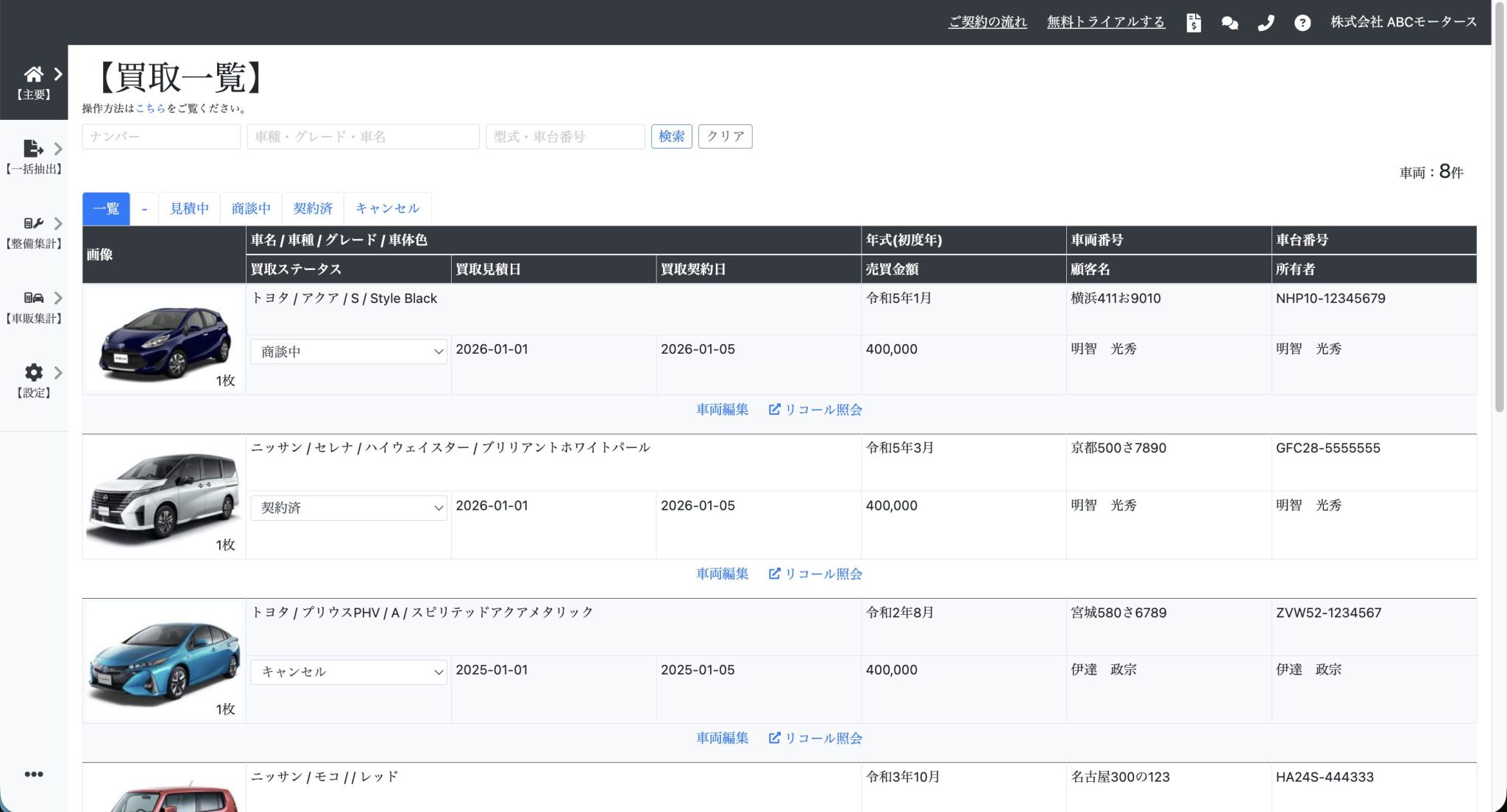
Task: Click the ナンバー input field
Action: (x=161, y=136)
